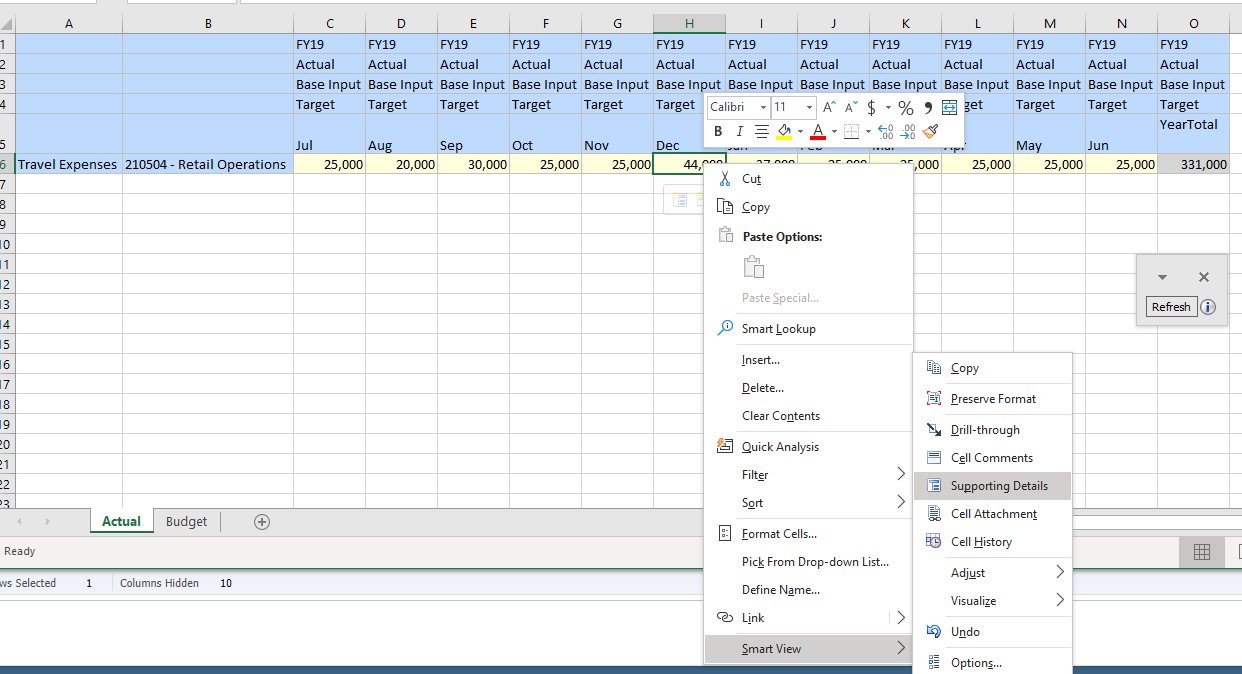Expand the Sort submenu
The image size is (1242, 674).
tap(808, 503)
